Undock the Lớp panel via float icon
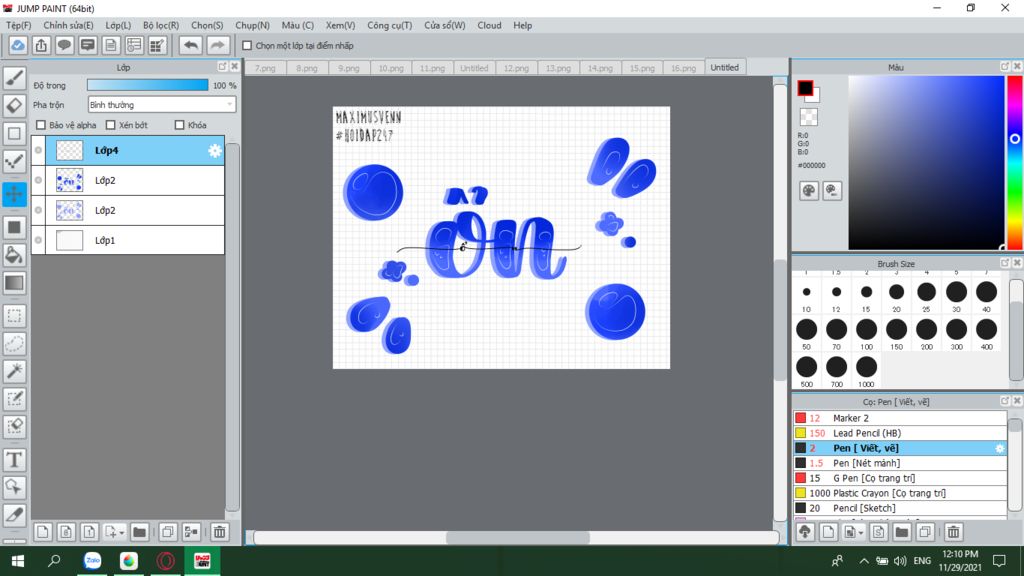Image resolution: width=1024 pixels, height=576 pixels. (x=222, y=67)
